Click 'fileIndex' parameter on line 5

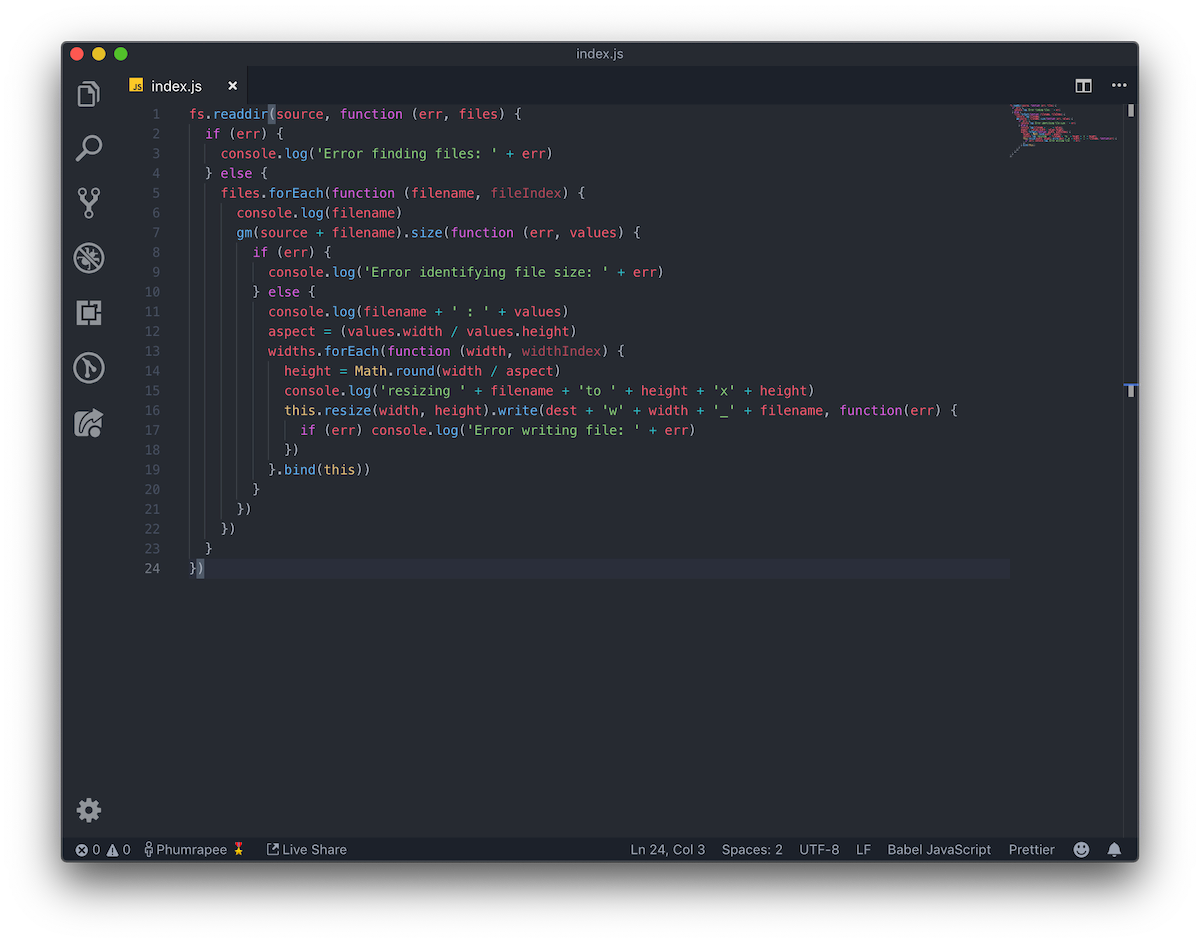pos(526,193)
